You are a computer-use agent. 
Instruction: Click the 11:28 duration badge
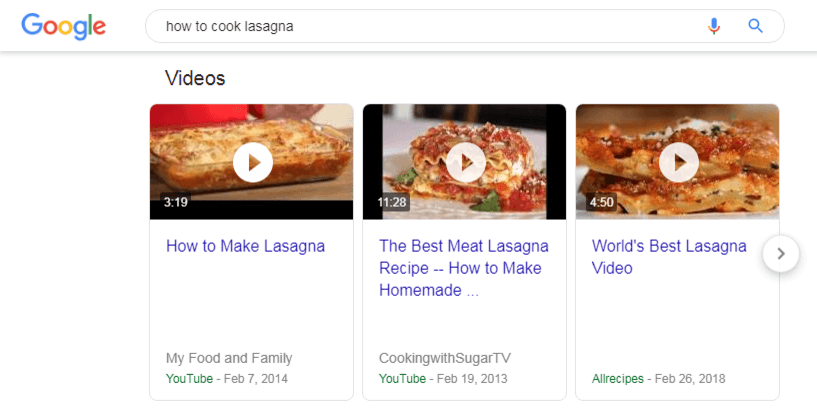coord(392,202)
